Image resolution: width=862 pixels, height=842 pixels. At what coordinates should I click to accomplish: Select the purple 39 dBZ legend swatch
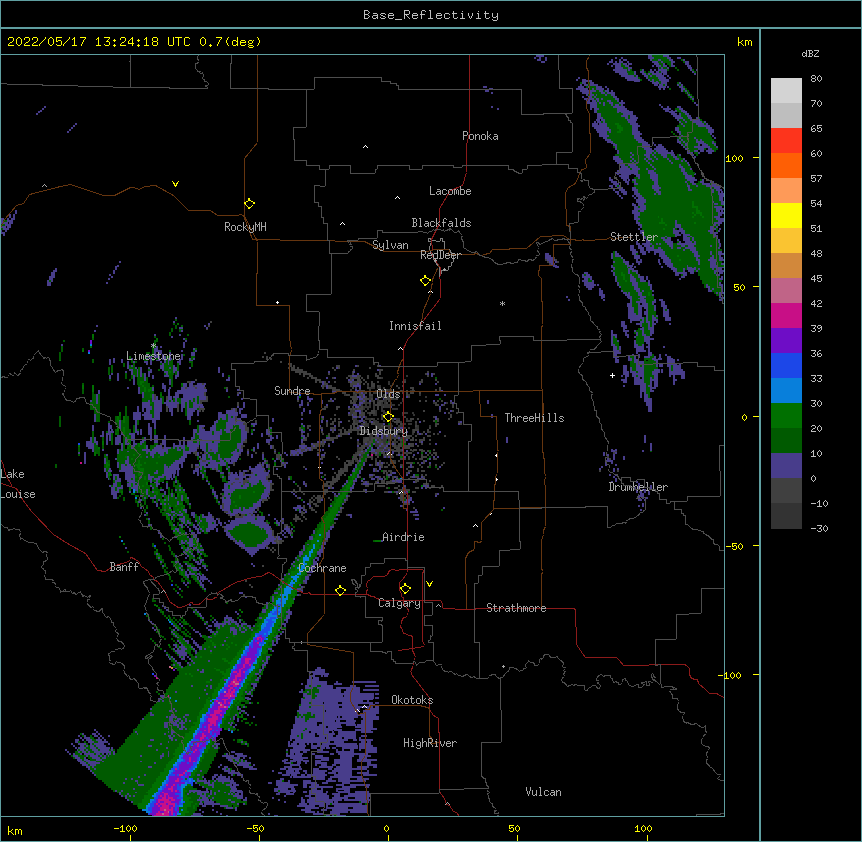pyautogui.click(x=786, y=340)
